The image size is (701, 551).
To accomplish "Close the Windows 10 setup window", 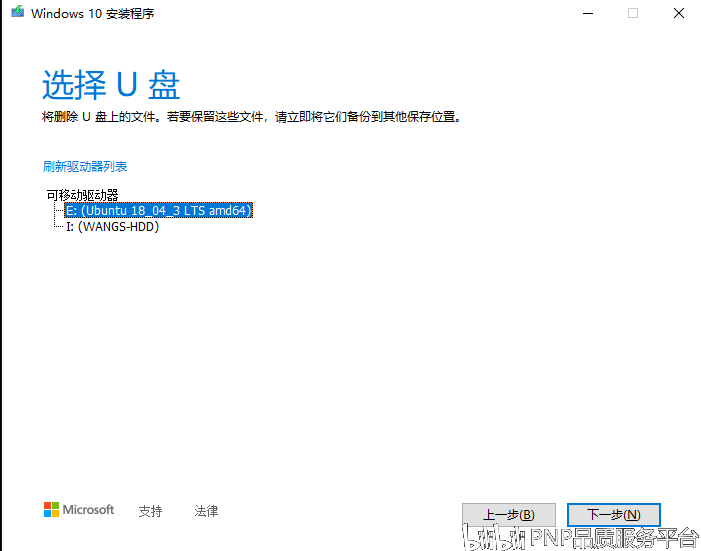I will point(679,13).
